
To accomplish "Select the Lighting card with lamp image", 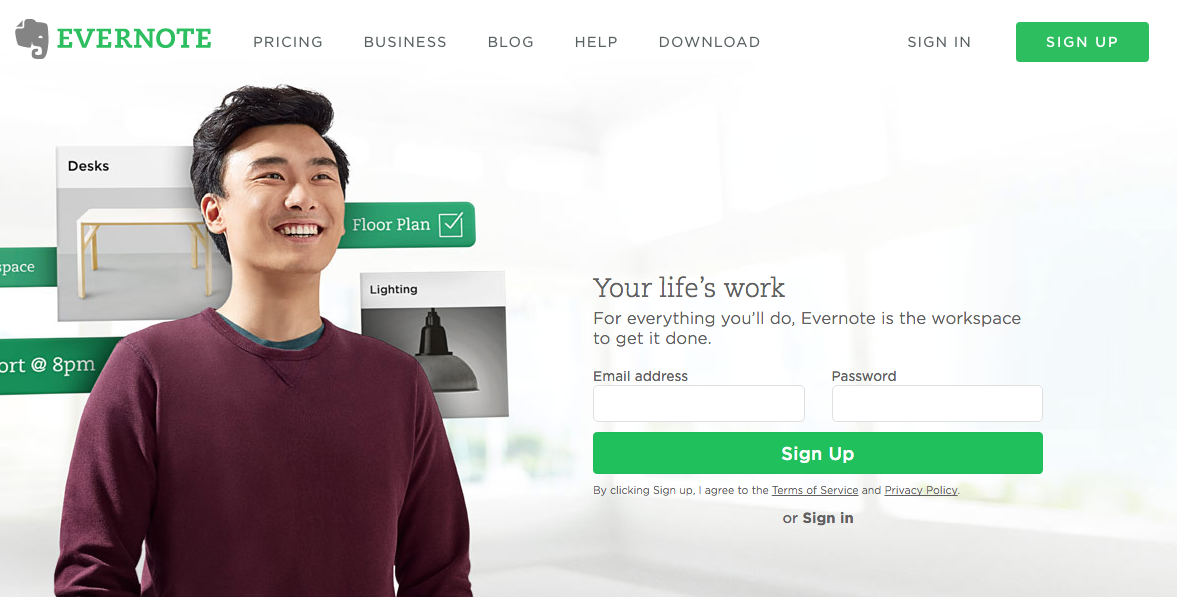I will click(434, 344).
